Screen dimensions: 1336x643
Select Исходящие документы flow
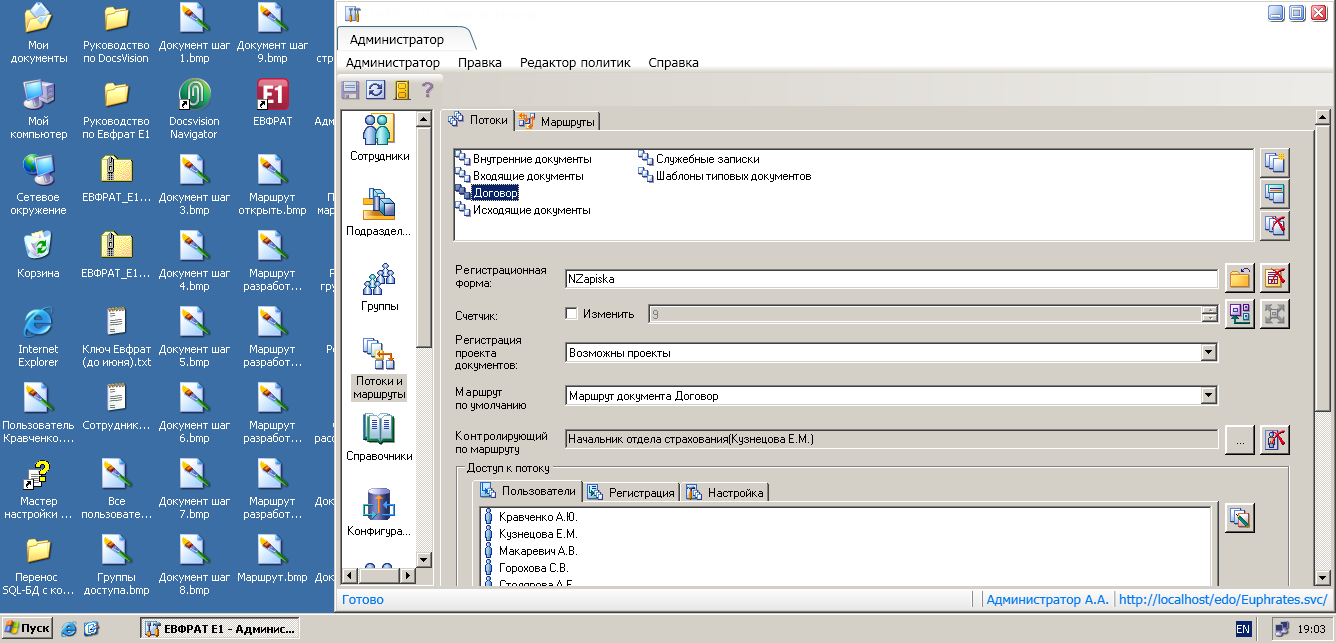(523, 210)
